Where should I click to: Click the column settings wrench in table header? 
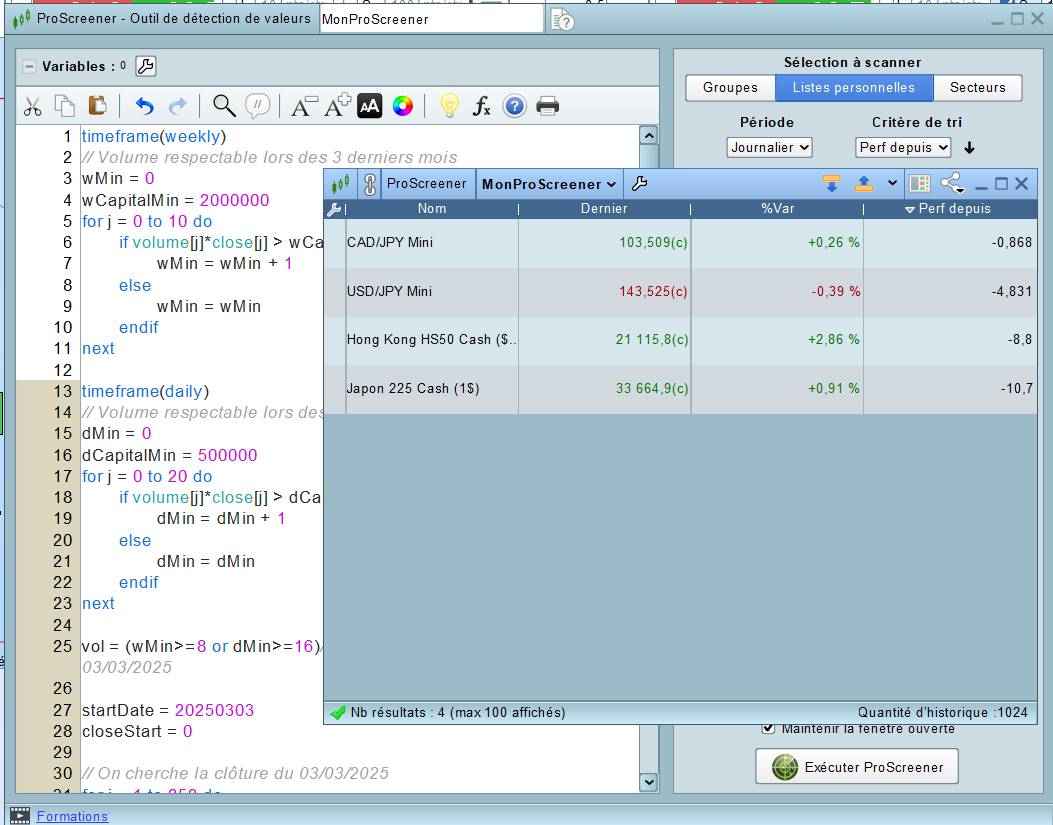(334, 209)
